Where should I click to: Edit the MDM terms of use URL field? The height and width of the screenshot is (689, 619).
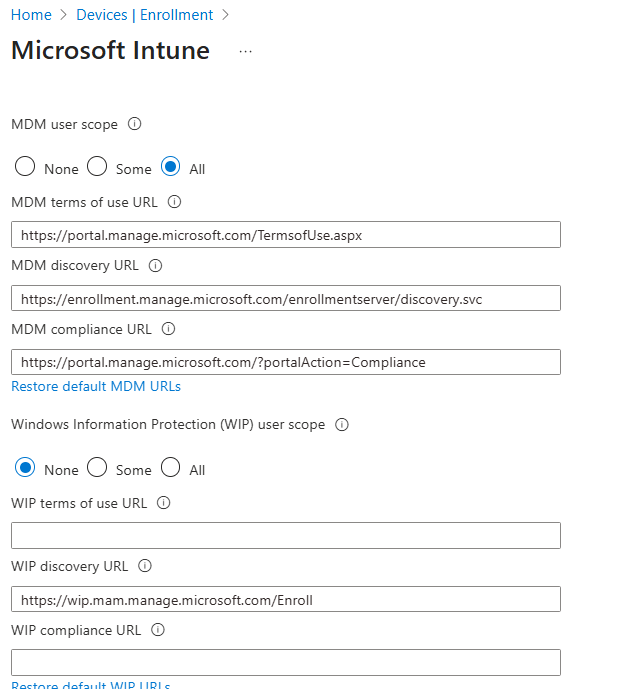click(x=286, y=235)
